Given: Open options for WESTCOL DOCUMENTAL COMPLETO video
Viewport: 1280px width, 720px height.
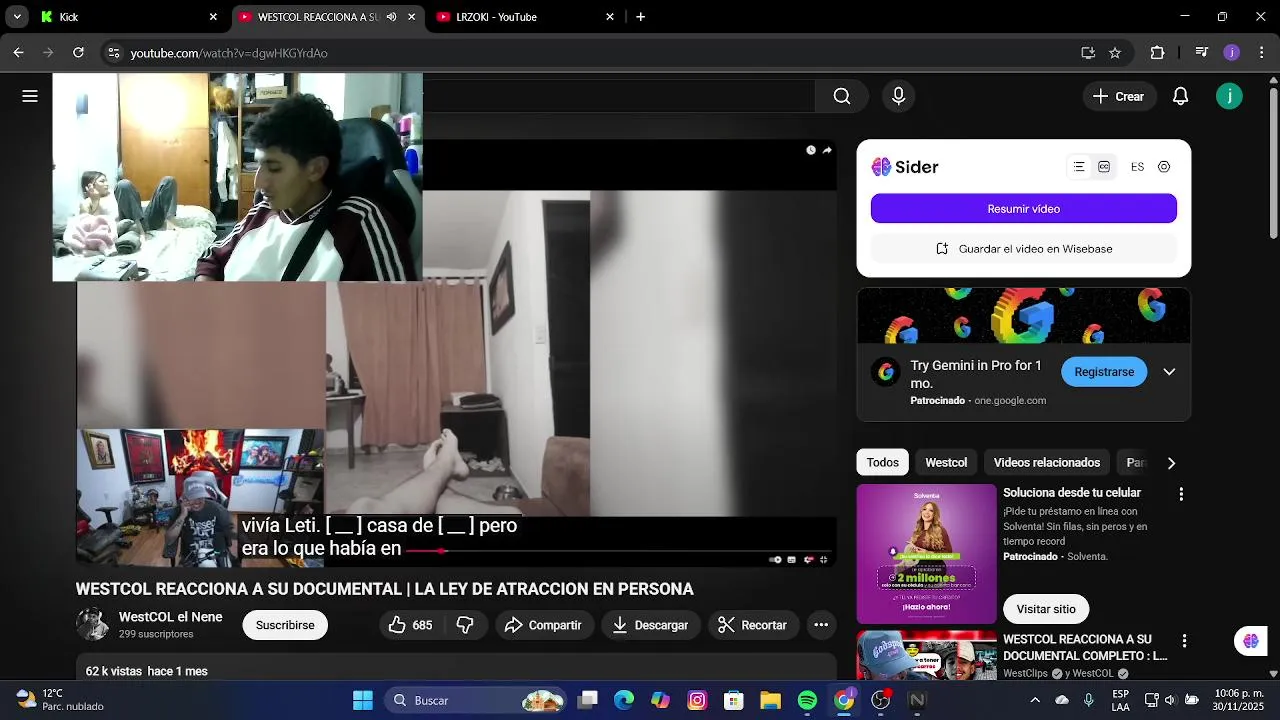Looking at the screenshot, I should tap(1184, 641).
